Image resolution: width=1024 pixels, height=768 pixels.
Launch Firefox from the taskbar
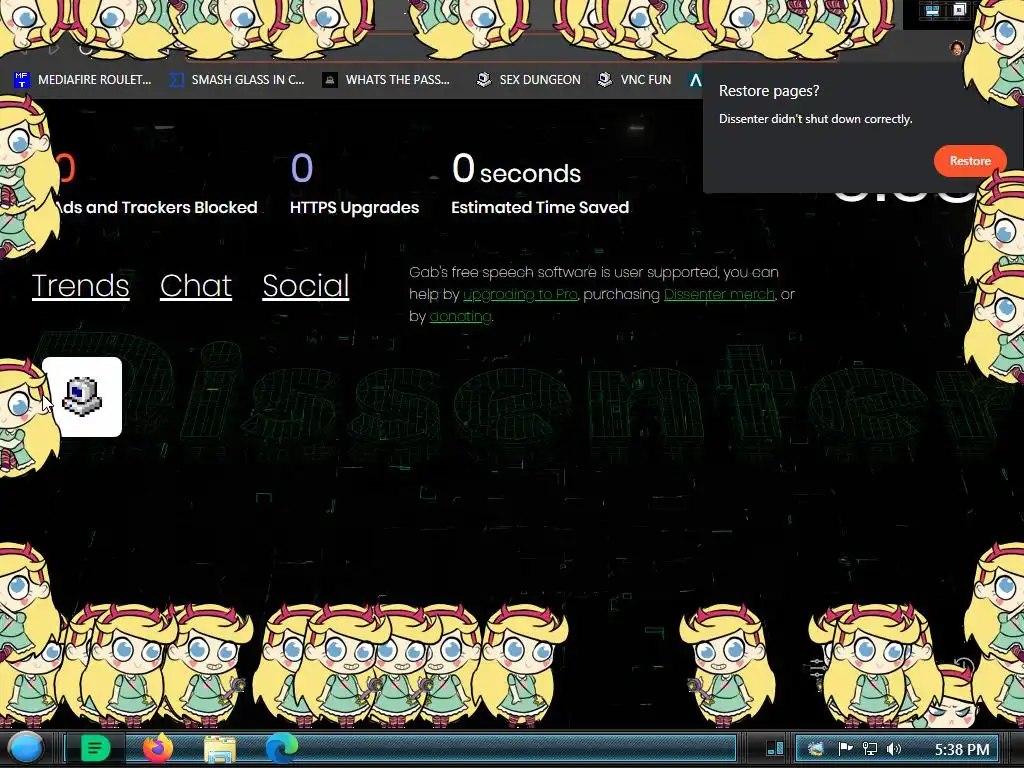(x=158, y=748)
